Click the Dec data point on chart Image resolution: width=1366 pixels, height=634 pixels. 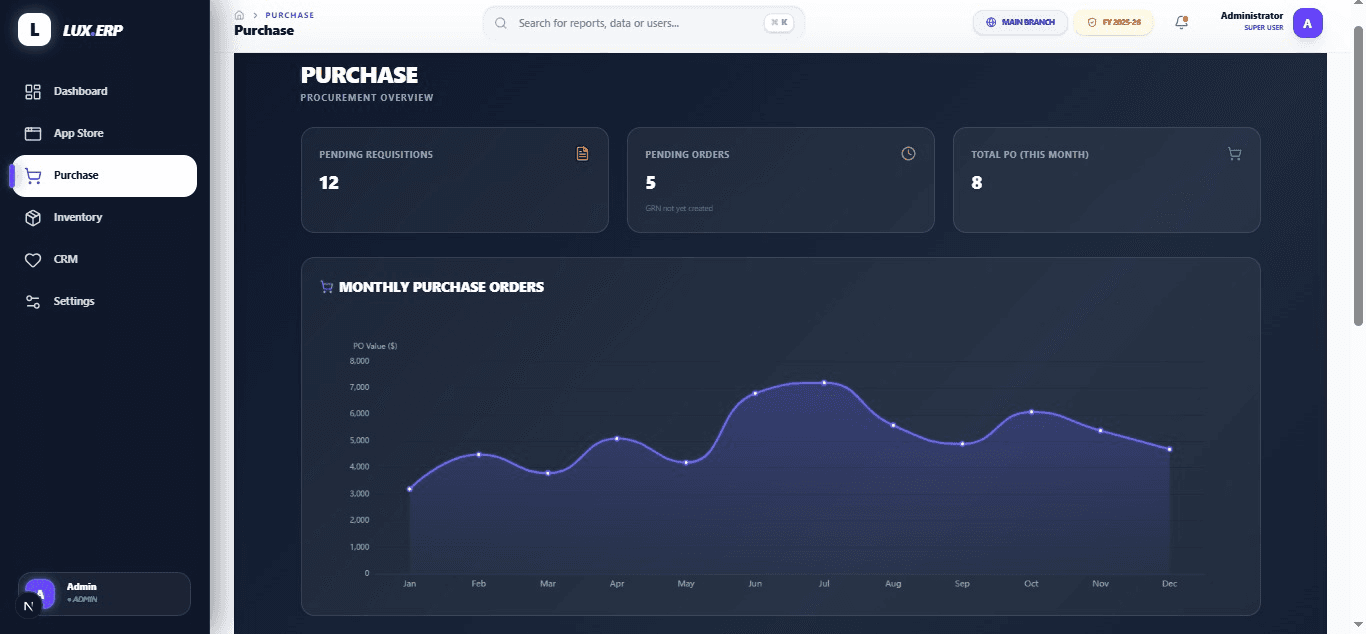coord(1169,449)
